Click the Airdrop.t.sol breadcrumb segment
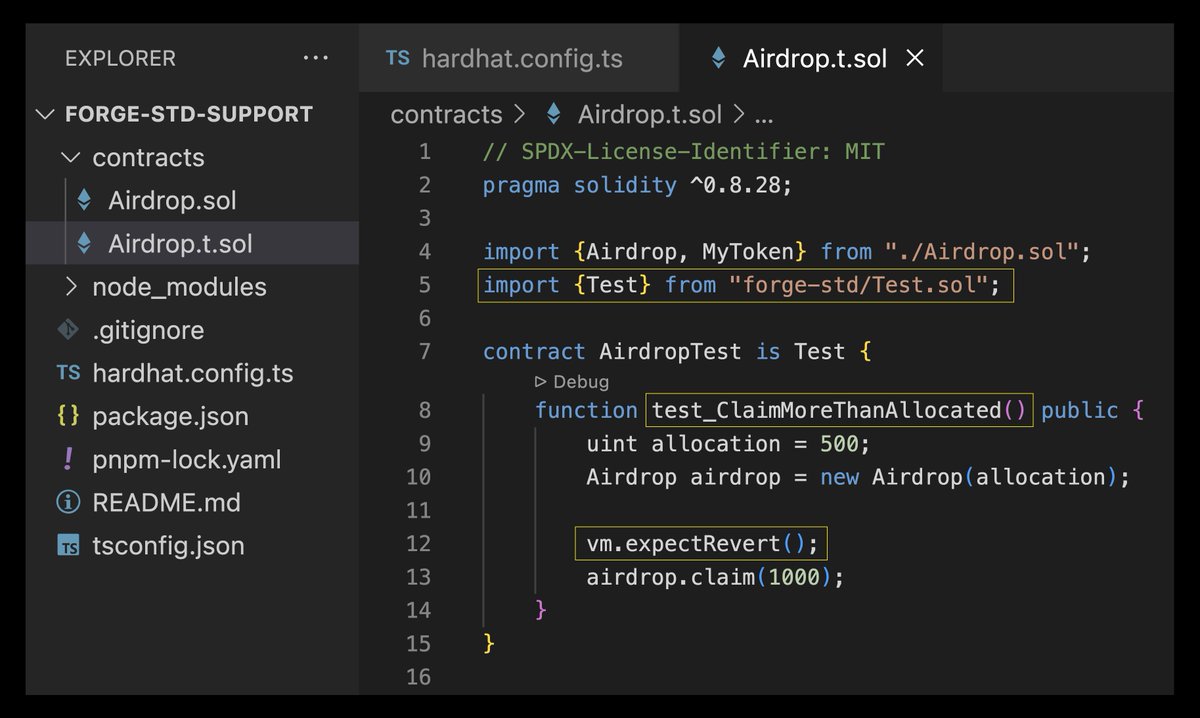The width and height of the screenshot is (1200, 718). coord(650,114)
